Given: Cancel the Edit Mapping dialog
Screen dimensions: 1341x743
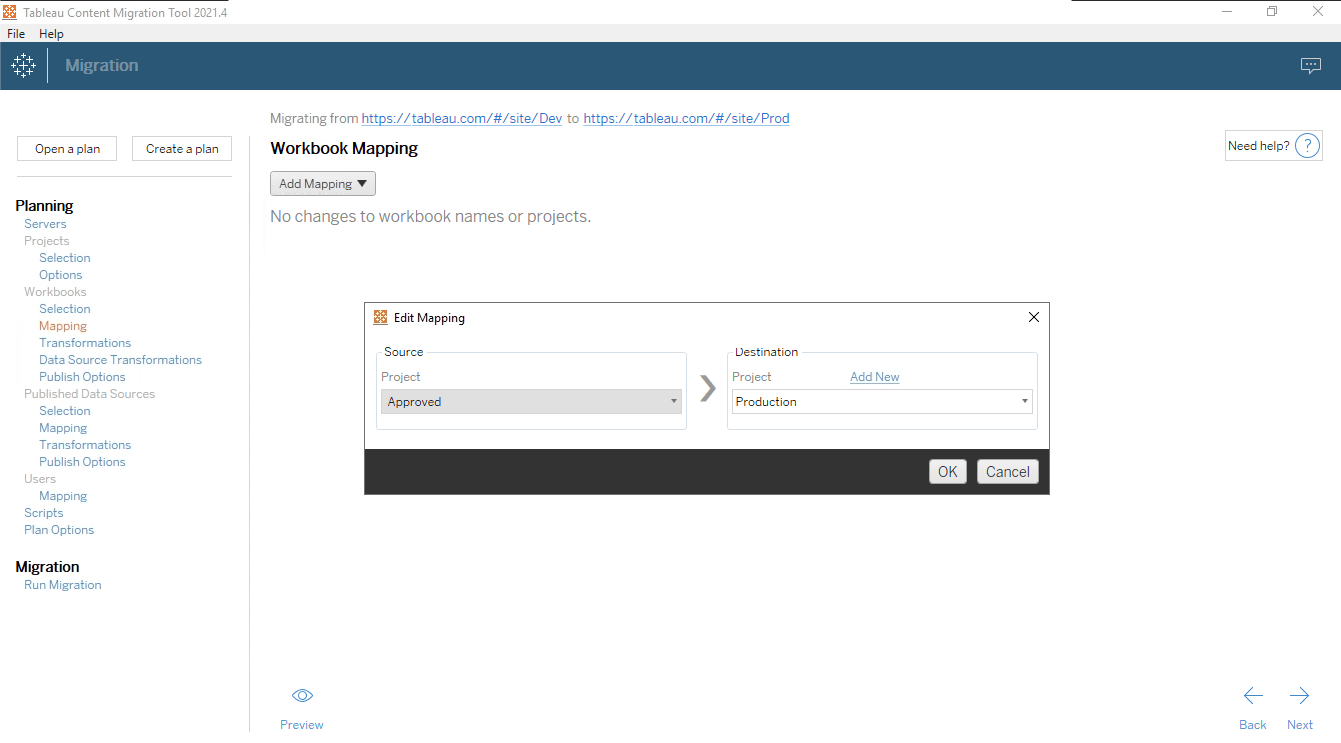Looking at the screenshot, I should tap(1007, 472).
